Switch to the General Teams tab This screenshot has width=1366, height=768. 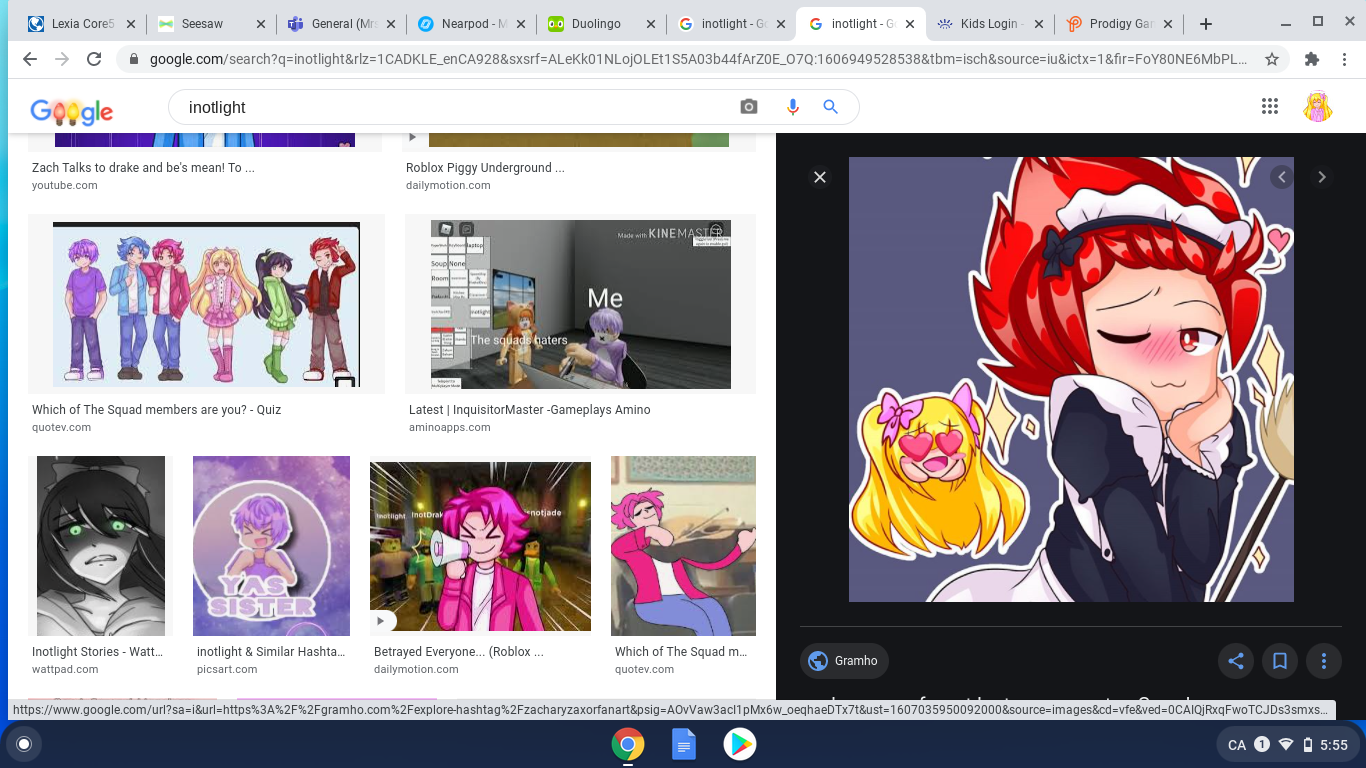coord(341,24)
